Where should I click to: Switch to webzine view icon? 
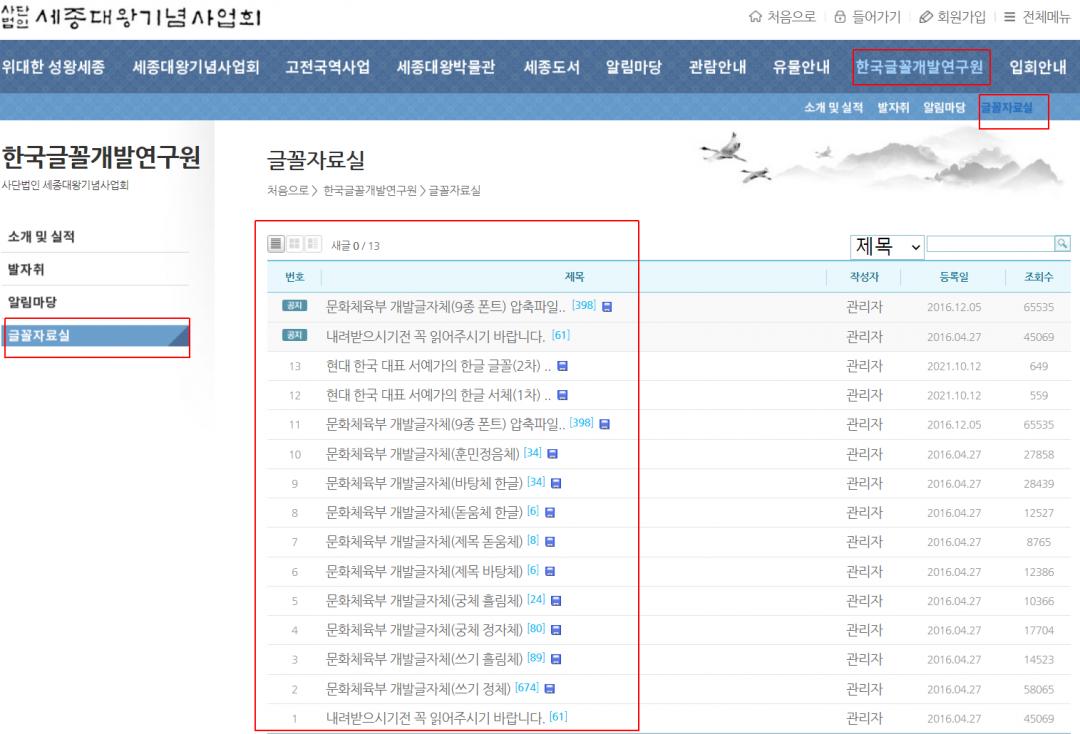pos(313,245)
